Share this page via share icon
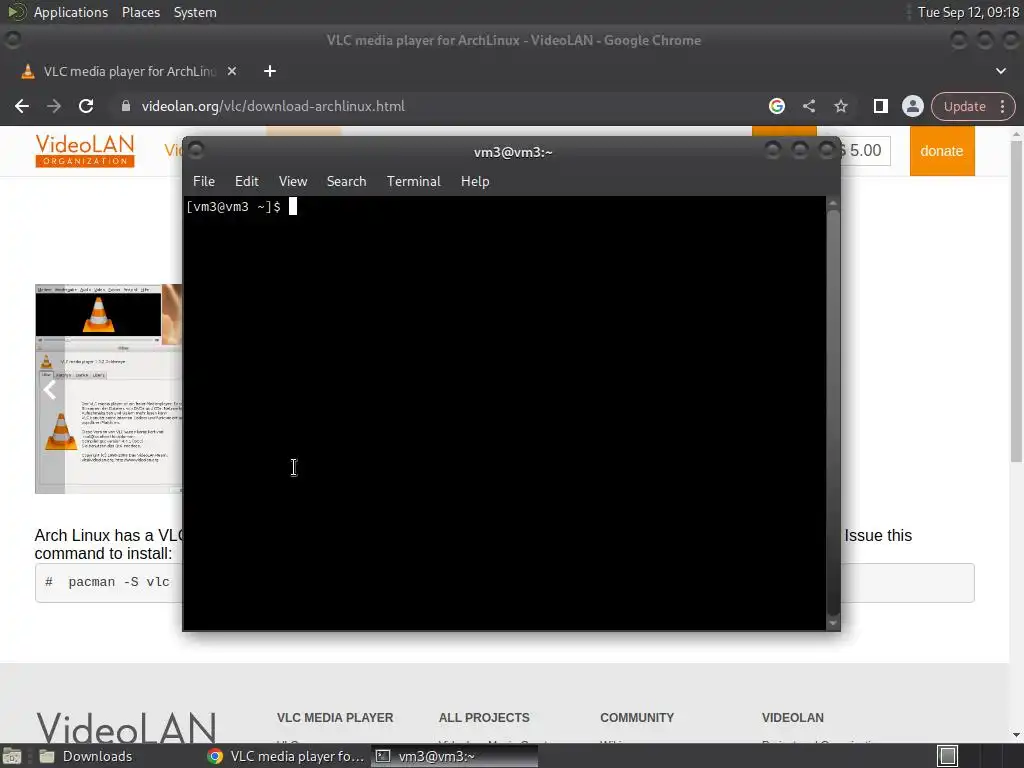 coord(808,106)
